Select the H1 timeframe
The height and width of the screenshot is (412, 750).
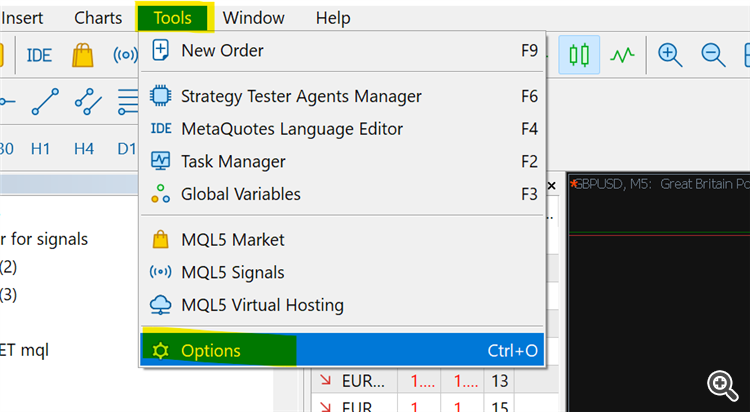(x=41, y=148)
